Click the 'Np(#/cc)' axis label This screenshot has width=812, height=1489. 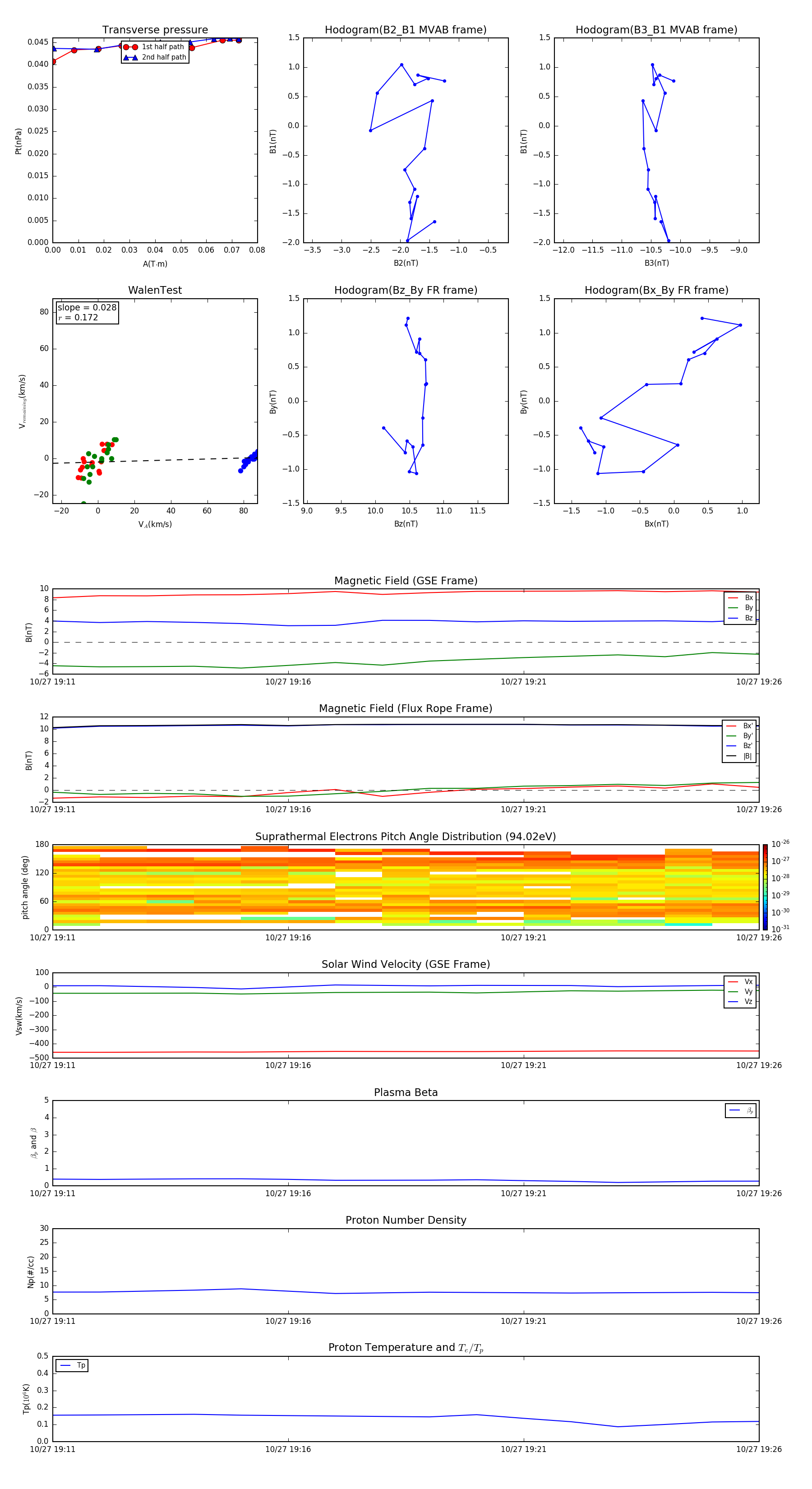click(31, 1272)
